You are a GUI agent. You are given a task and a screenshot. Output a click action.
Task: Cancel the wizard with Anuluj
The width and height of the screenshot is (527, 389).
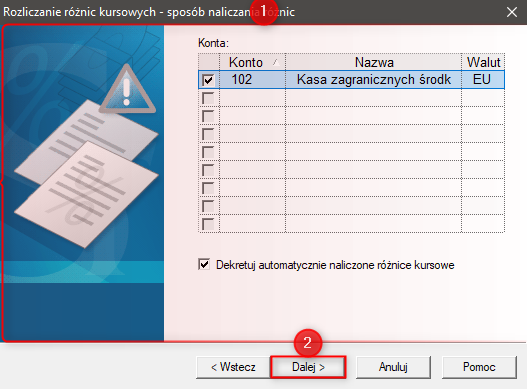[x=393, y=367]
